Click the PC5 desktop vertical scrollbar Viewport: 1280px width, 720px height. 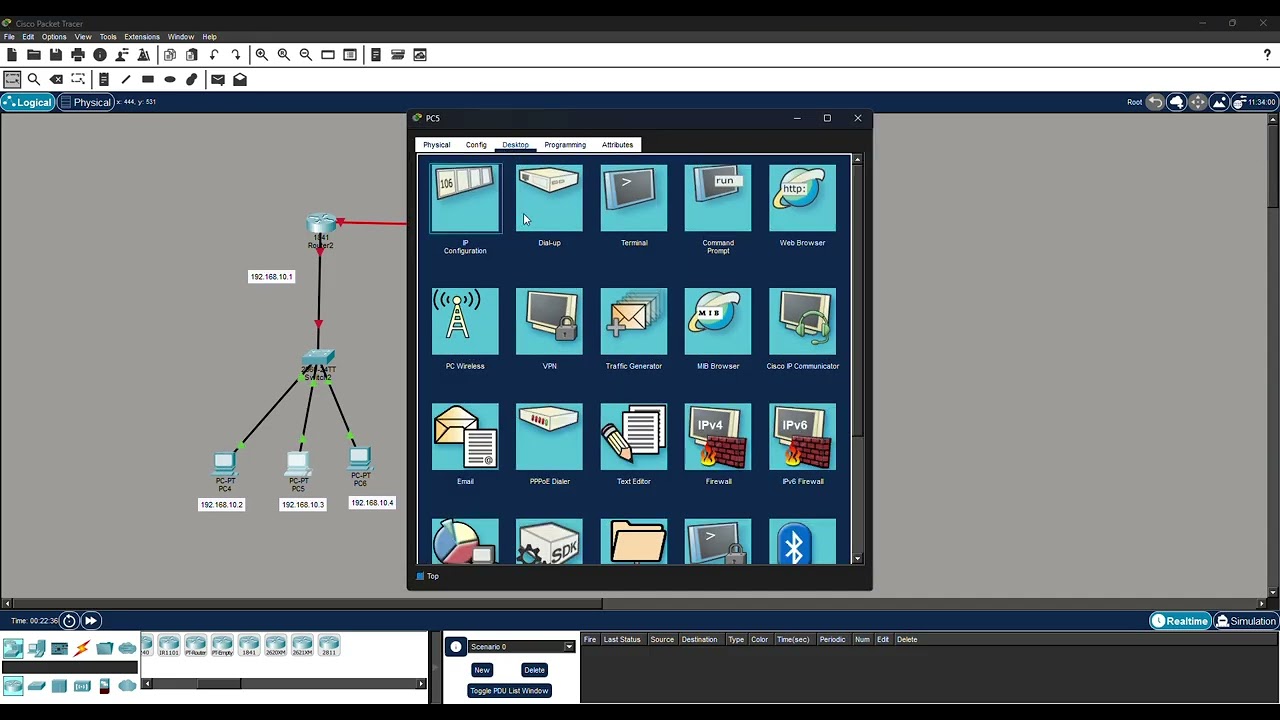coord(857,300)
